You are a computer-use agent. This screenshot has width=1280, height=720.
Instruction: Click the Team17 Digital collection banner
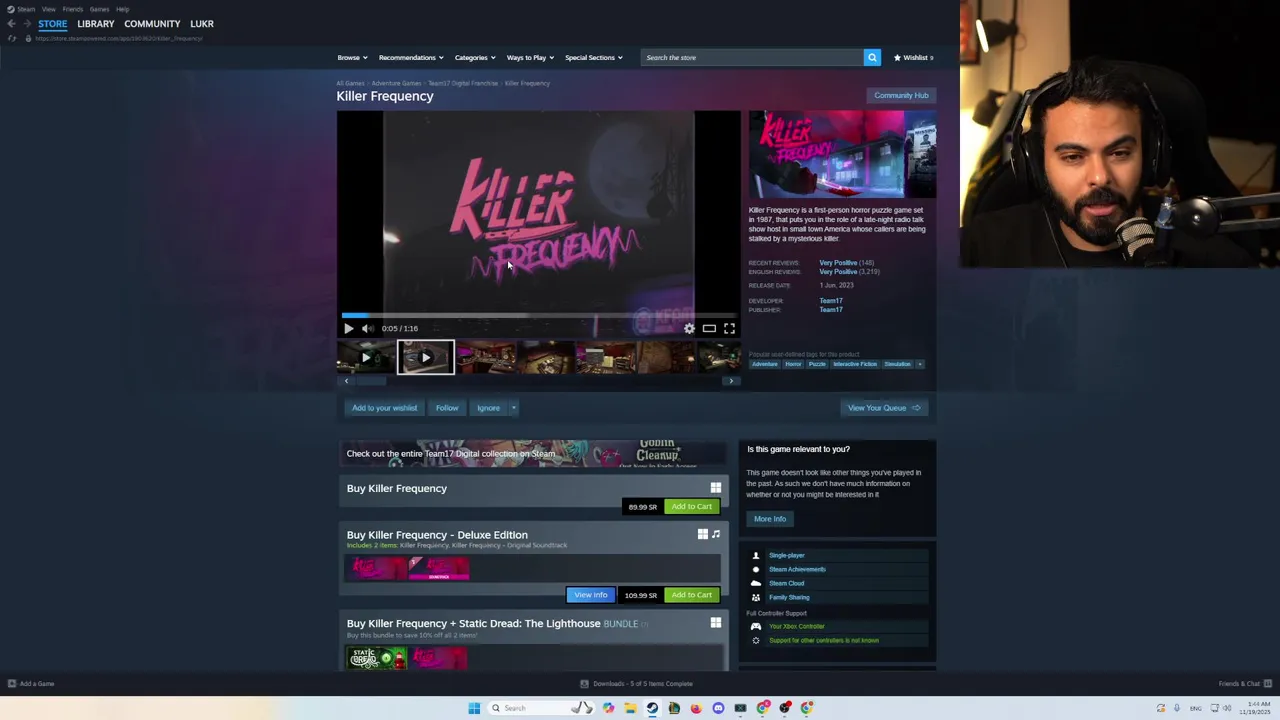click(533, 453)
